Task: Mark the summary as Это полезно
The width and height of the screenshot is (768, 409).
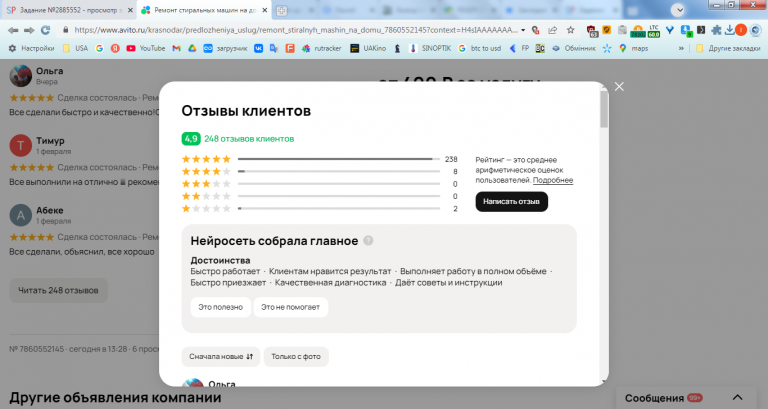Action: 220,307
